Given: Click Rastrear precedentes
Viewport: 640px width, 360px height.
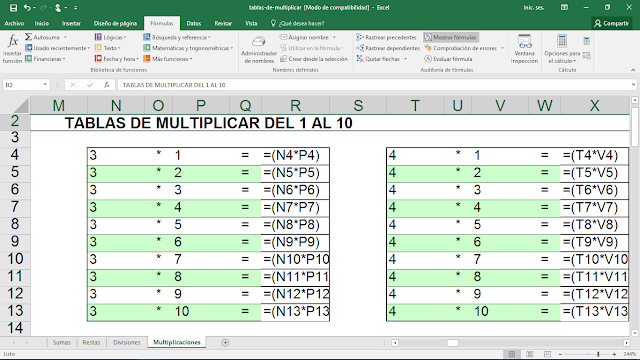Looking at the screenshot, I should point(386,37).
